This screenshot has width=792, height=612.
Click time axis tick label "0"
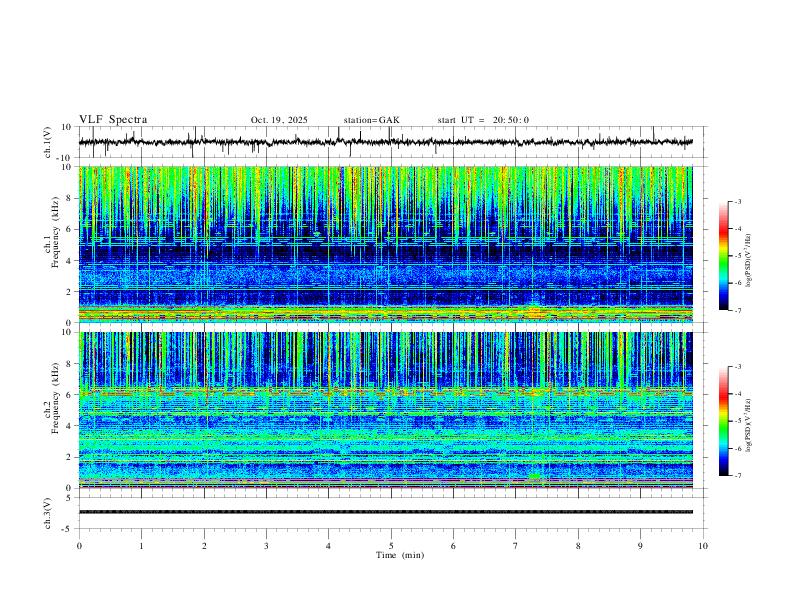[x=79, y=546]
